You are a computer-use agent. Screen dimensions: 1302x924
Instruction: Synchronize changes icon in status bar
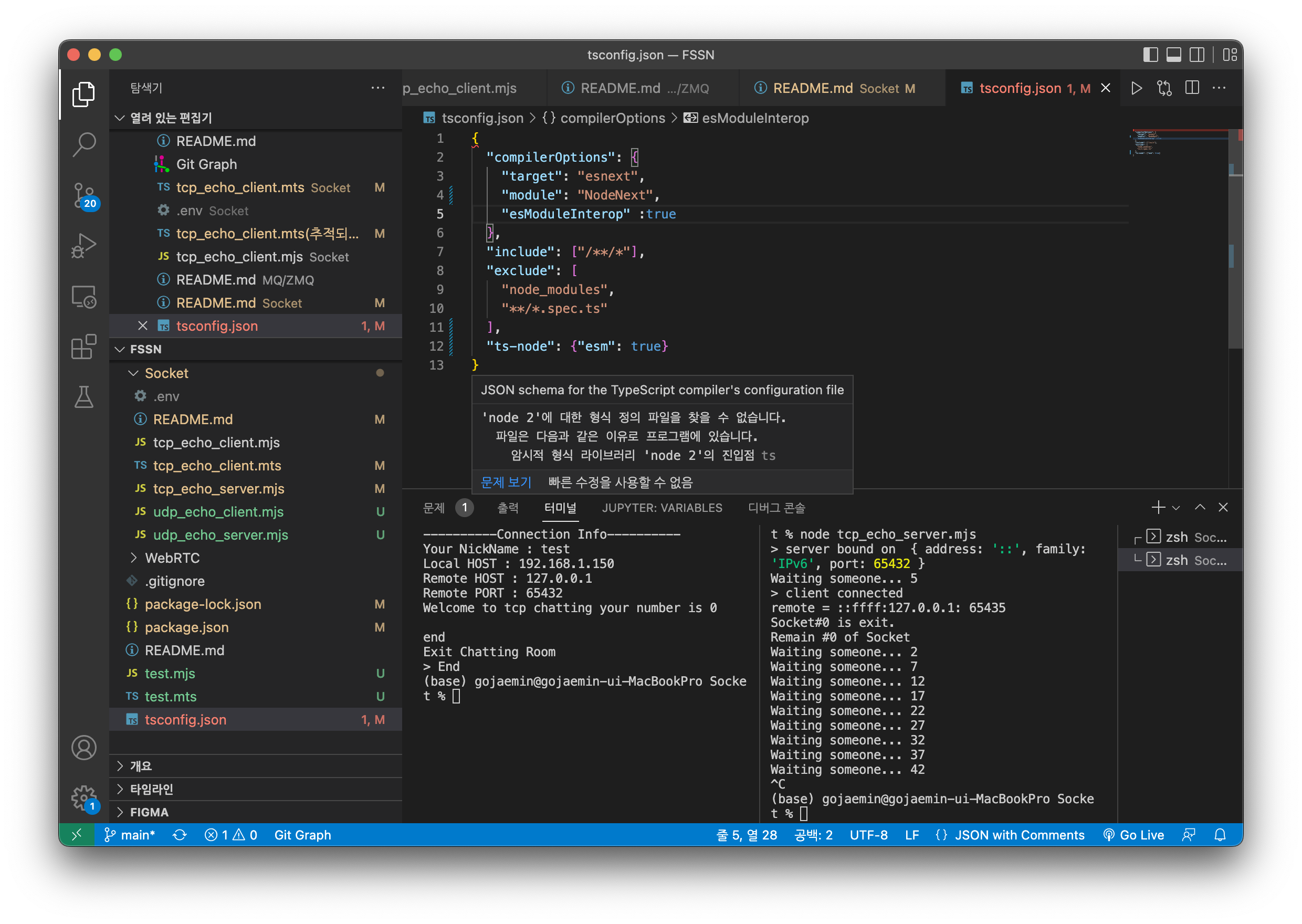pyautogui.click(x=180, y=835)
